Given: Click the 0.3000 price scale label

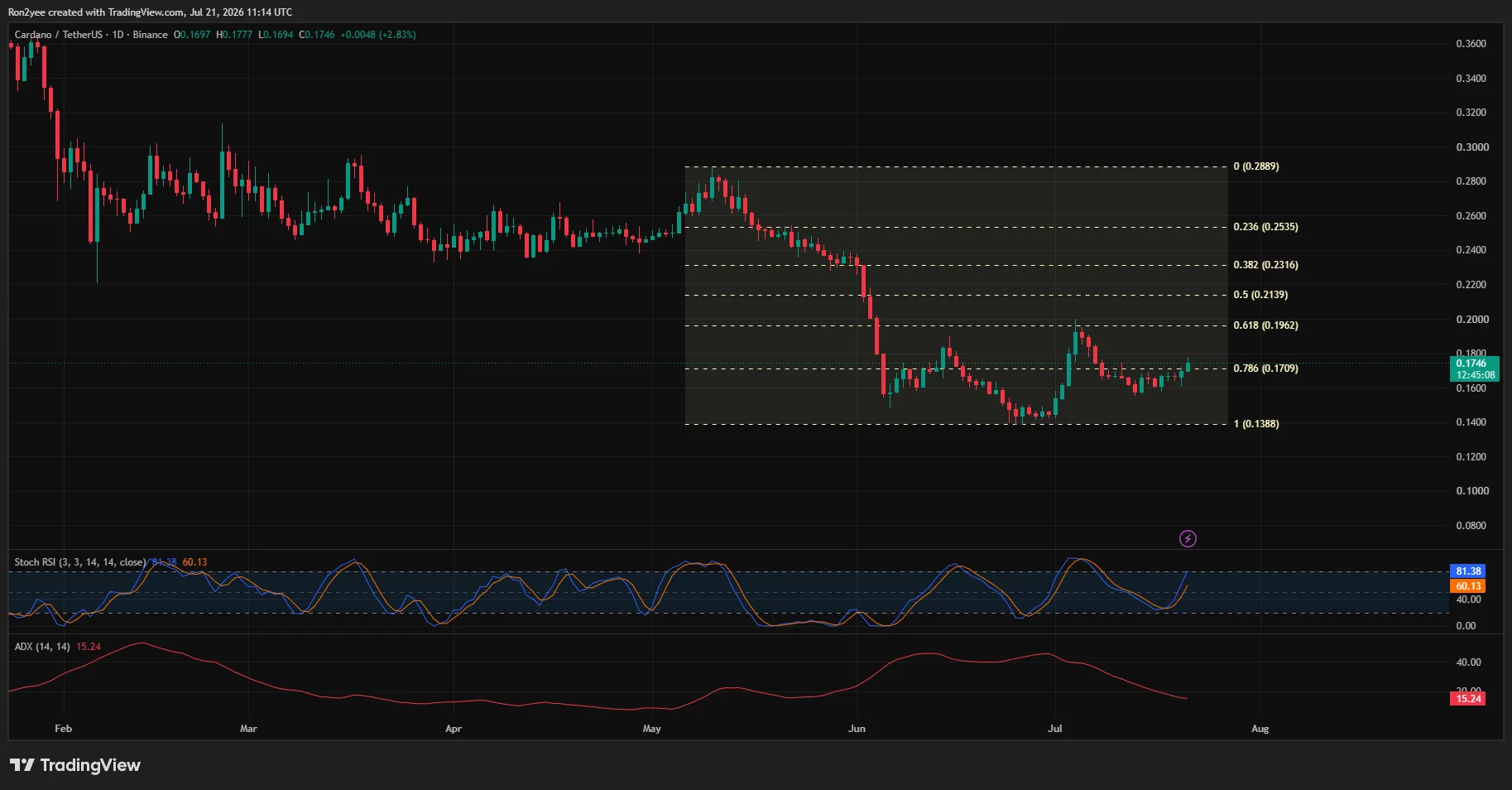Looking at the screenshot, I should [x=1471, y=147].
